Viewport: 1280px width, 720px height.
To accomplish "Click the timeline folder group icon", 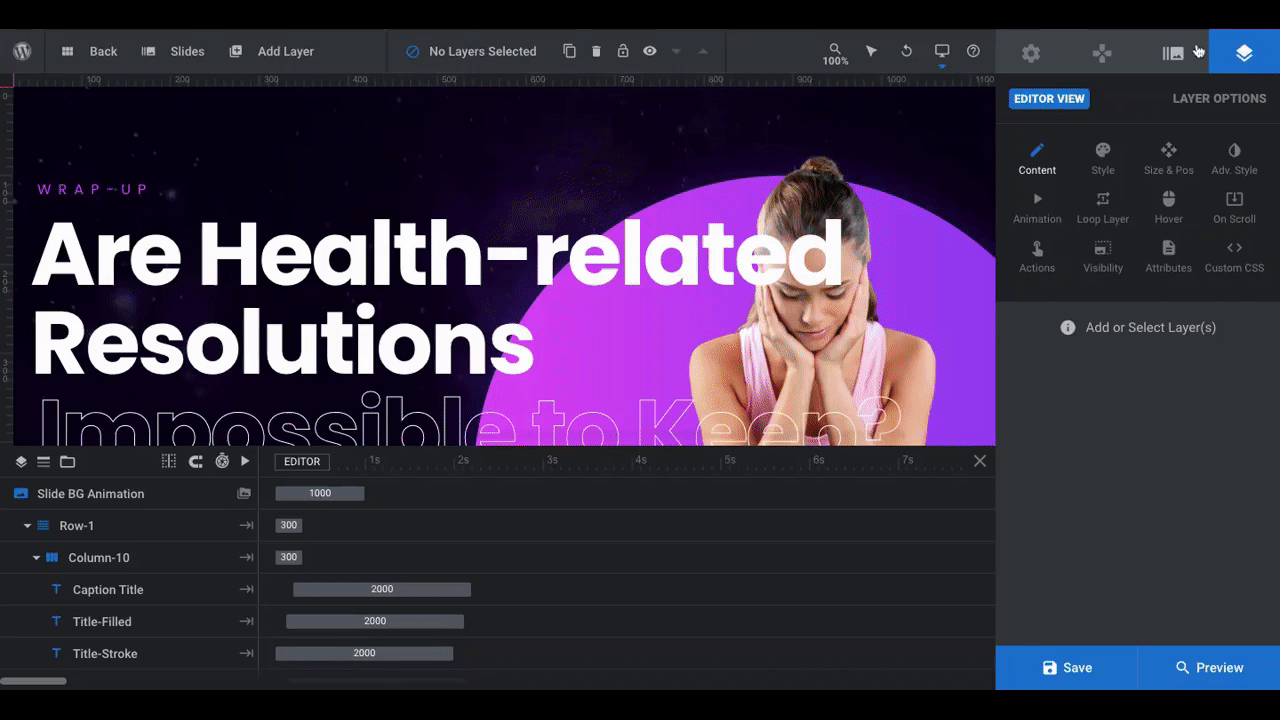I will click(67, 461).
